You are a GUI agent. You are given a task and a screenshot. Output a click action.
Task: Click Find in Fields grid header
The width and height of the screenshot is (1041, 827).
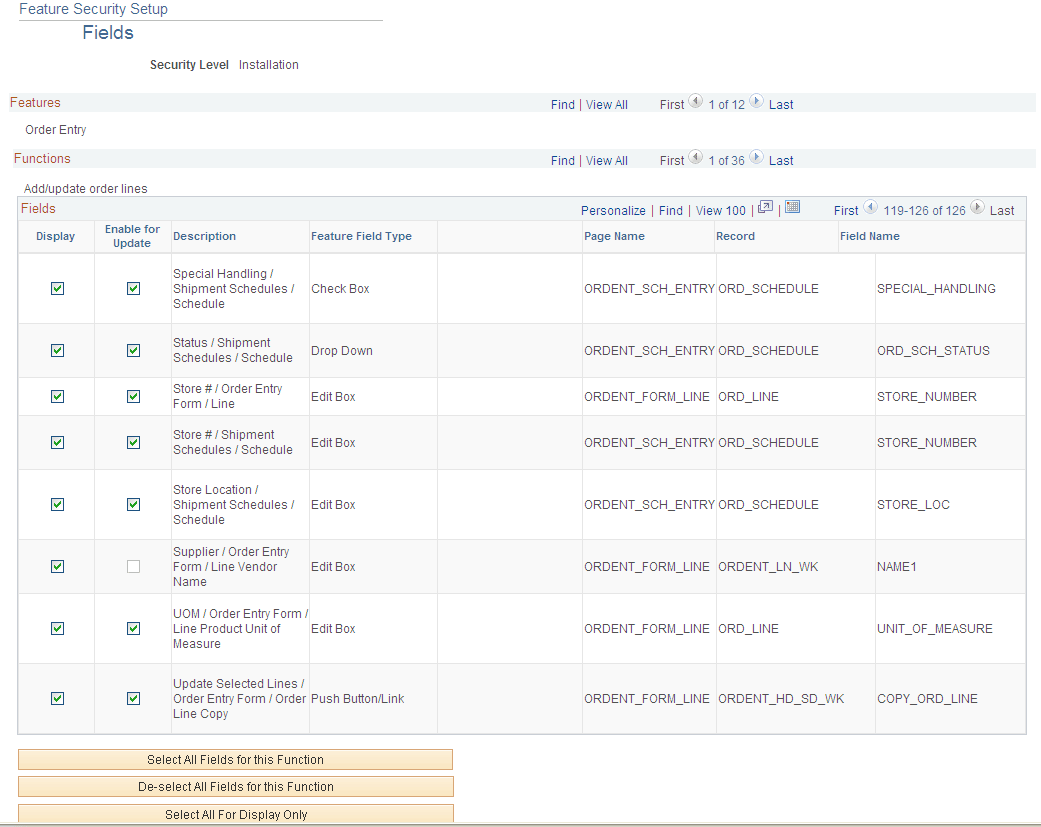click(x=671, y=210)
